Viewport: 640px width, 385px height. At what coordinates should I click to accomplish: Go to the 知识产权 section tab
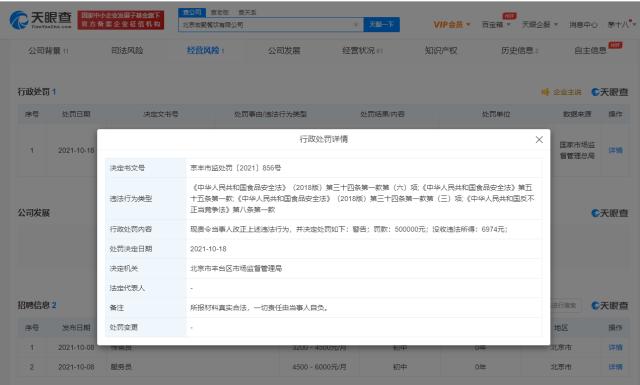441,50
